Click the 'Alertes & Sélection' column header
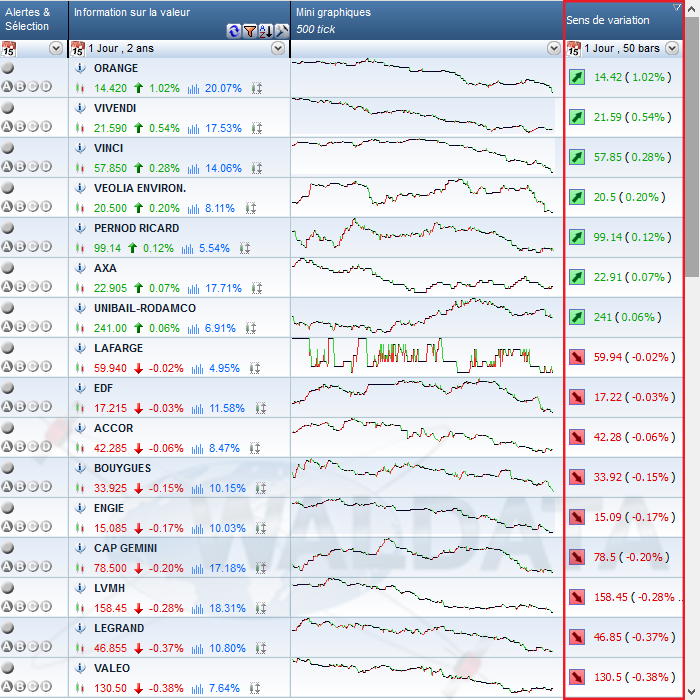Image resolution: width=700 pixels, height=700 pixels. tap(34, 20)
